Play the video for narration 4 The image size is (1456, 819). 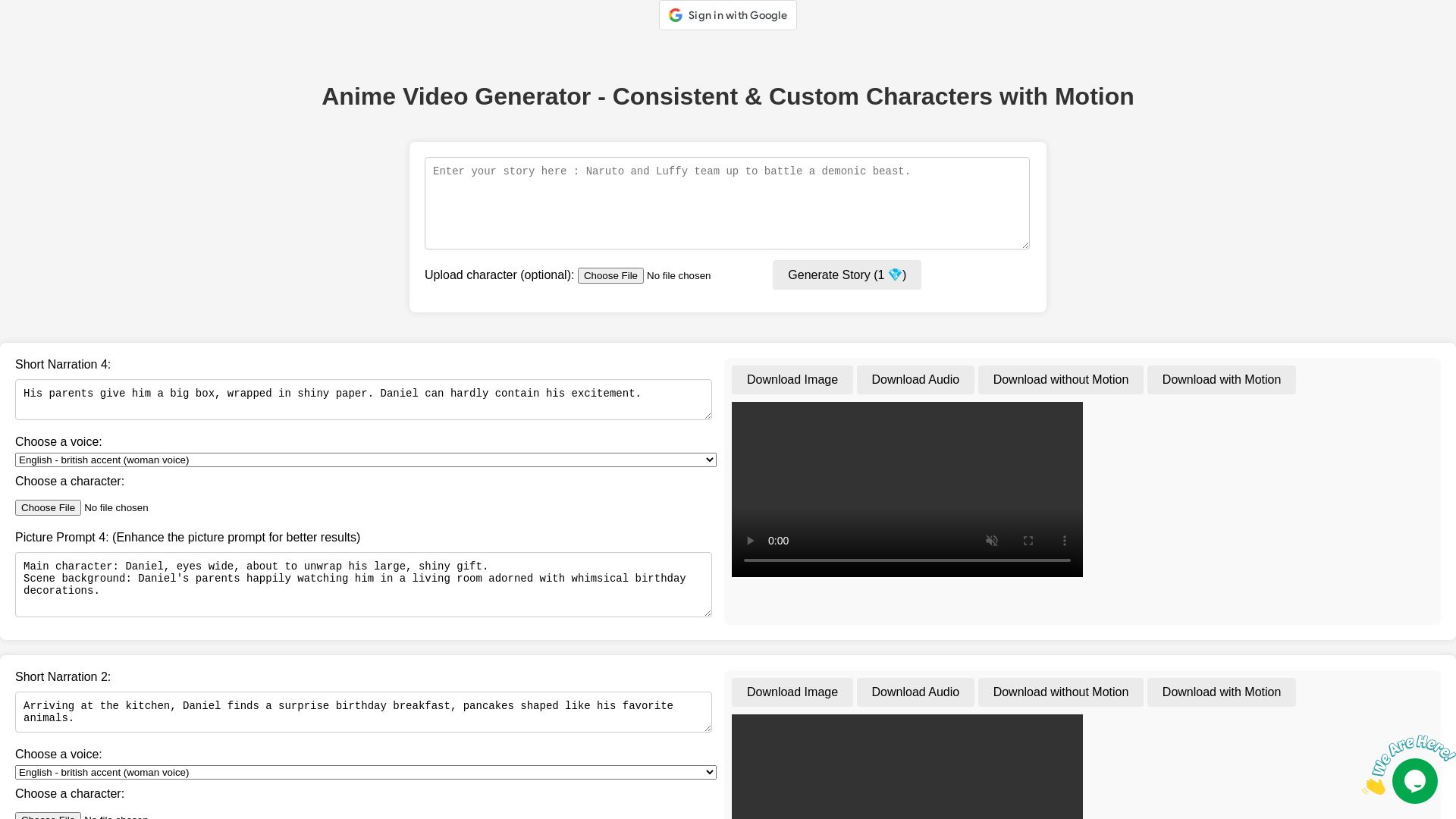tap(750, 540)
